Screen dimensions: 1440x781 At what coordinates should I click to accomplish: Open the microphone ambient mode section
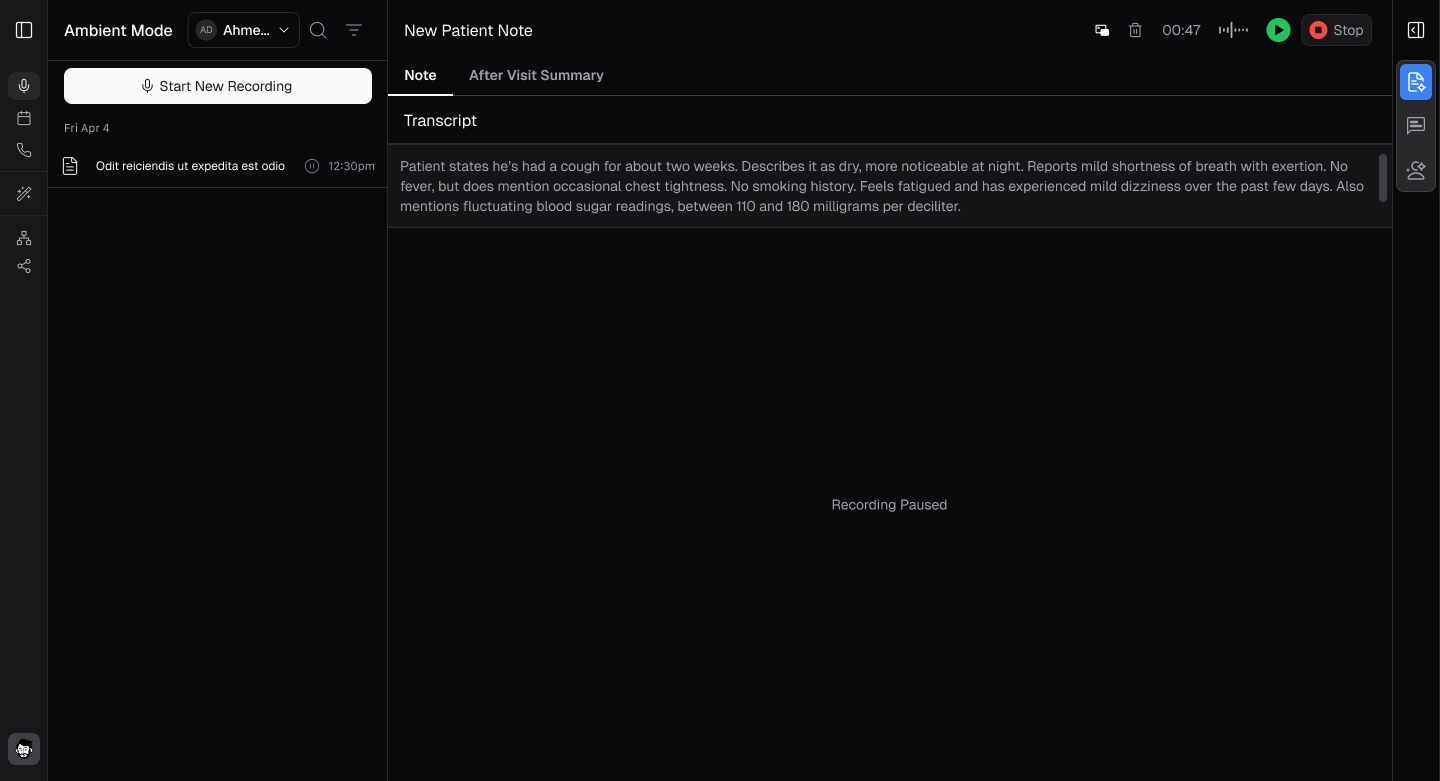coord(24,86)
